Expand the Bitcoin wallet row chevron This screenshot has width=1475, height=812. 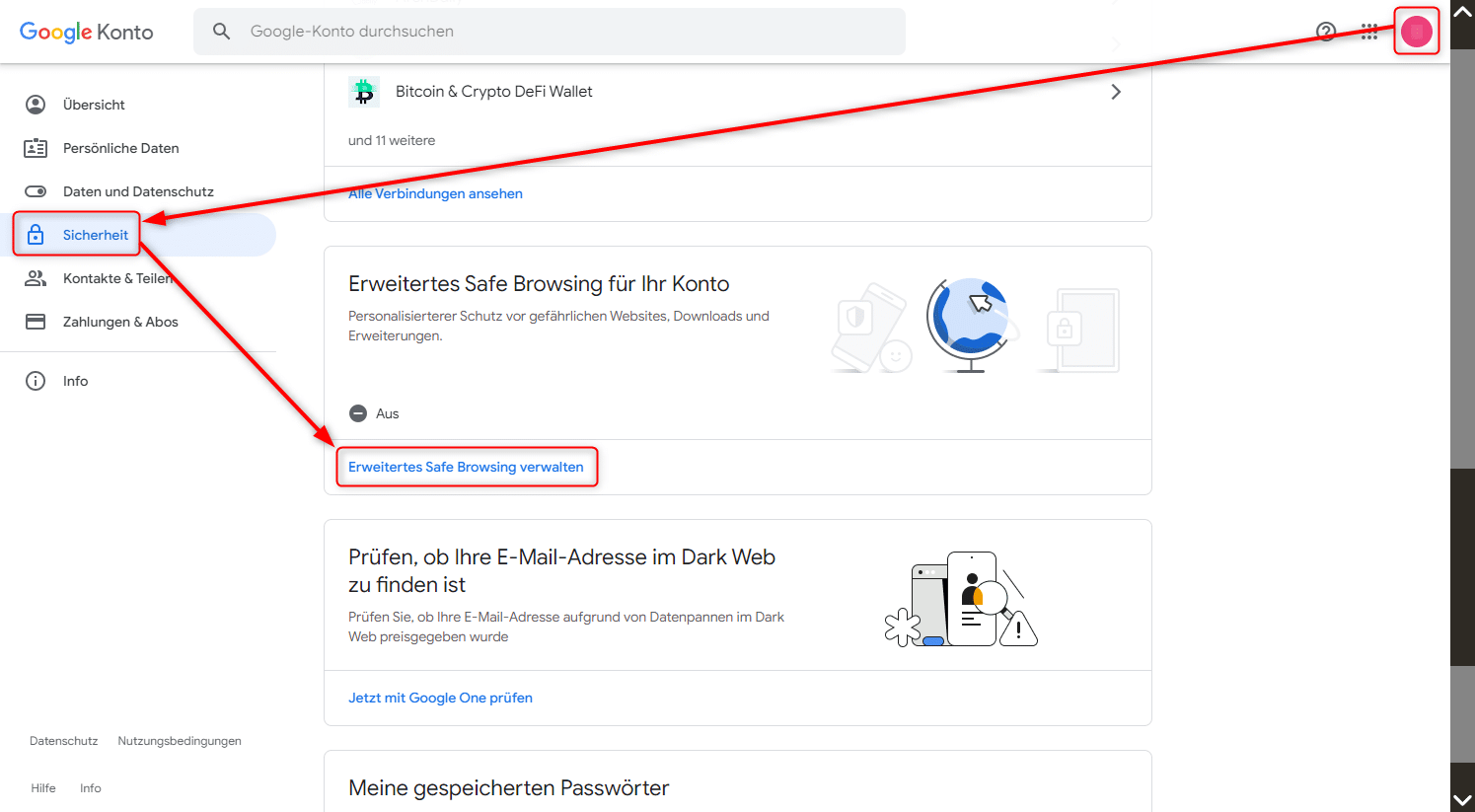pos(1116,91)
